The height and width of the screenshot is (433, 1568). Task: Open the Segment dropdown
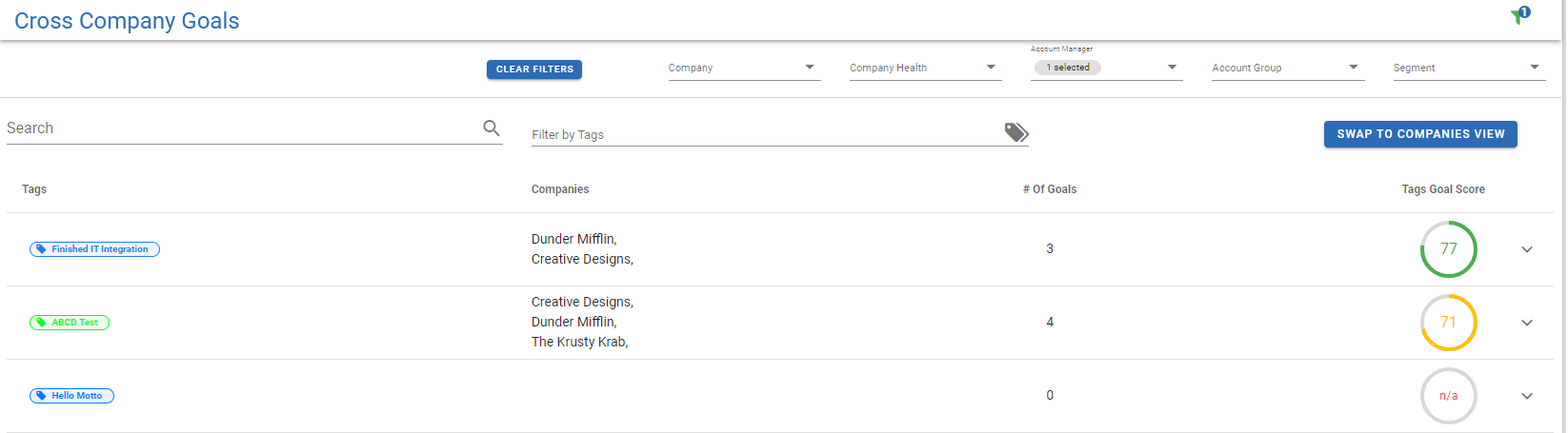1469,68
